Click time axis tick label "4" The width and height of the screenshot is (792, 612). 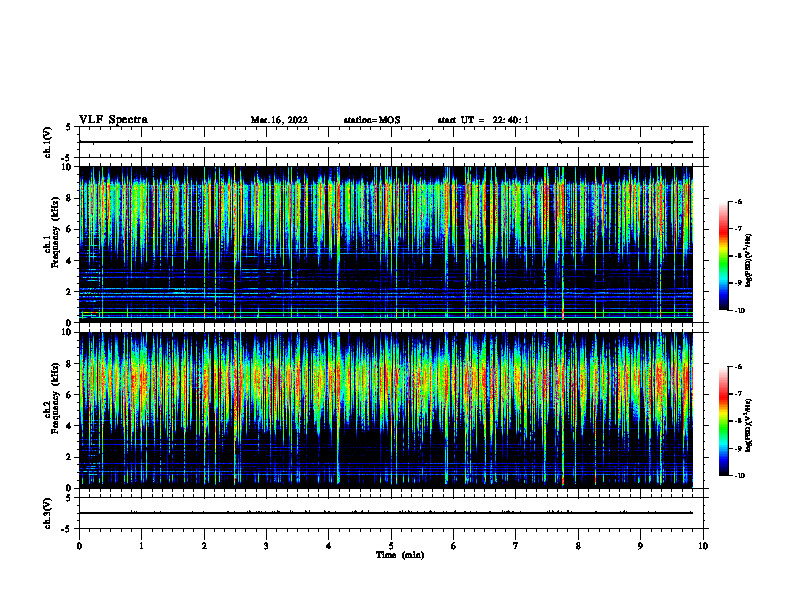coord(329,546)
